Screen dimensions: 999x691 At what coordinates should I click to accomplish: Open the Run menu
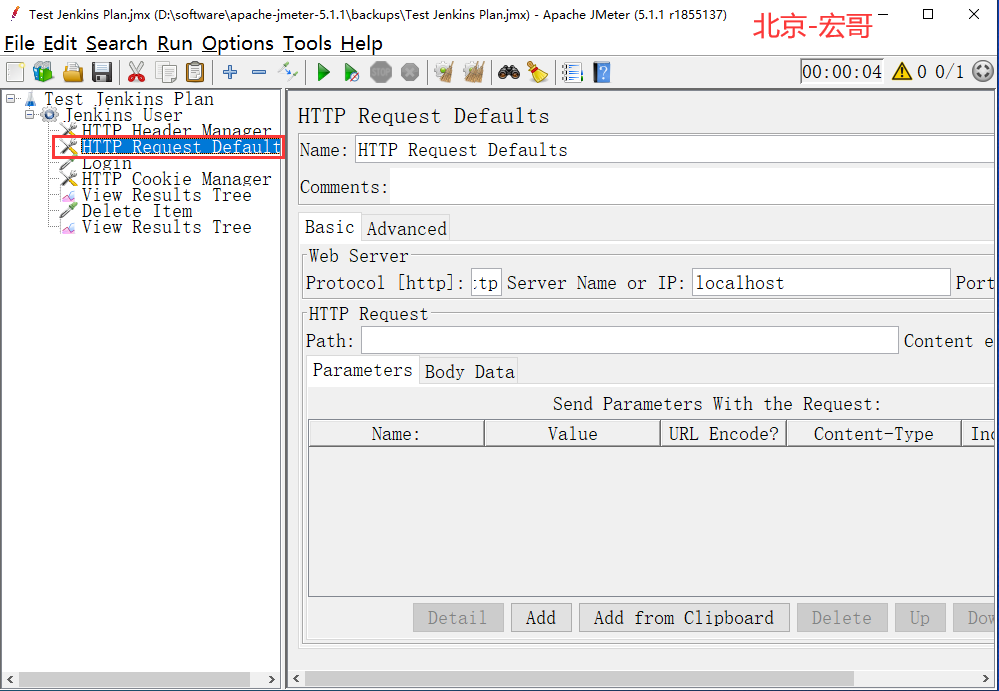[x=175, y=43]
